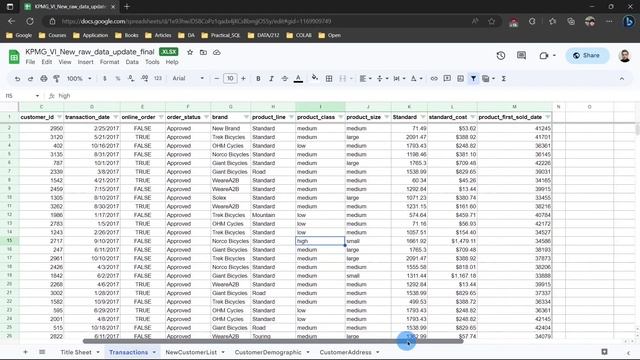Open the File menu
The image size is (640, 360).
(30, 62)
